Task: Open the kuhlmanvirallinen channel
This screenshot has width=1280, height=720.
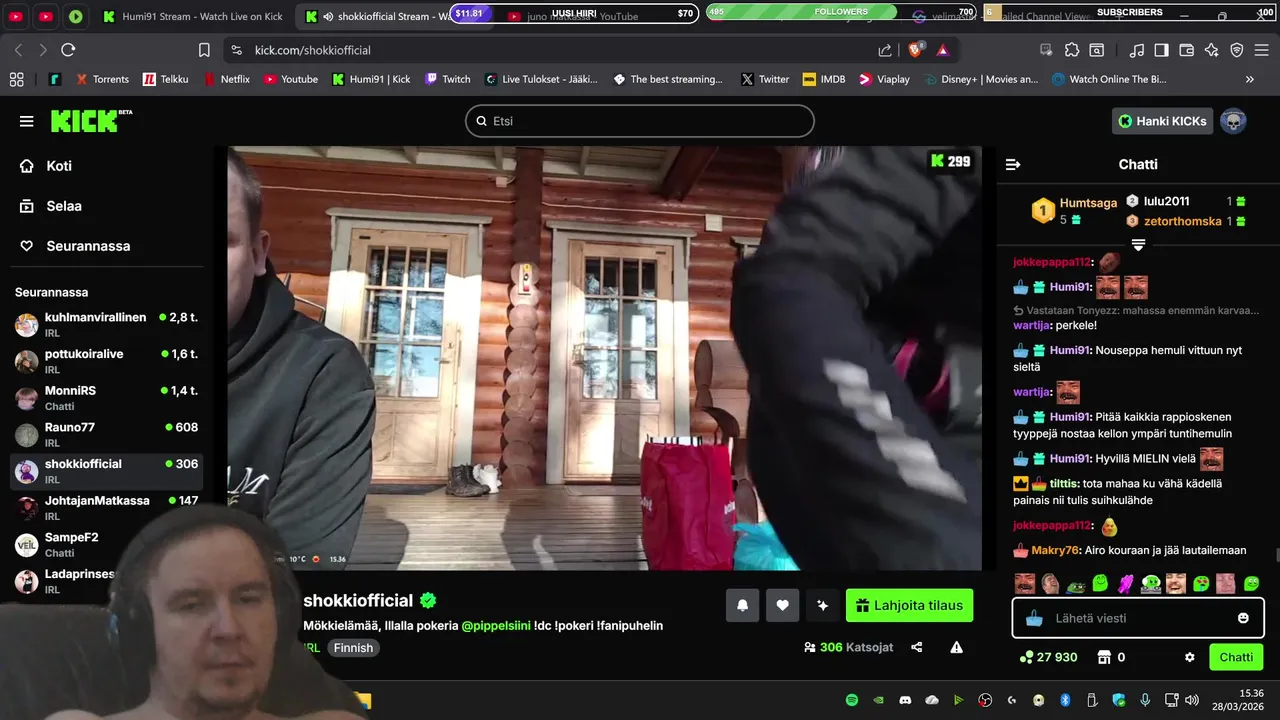Action: click(x=106, y=324)
